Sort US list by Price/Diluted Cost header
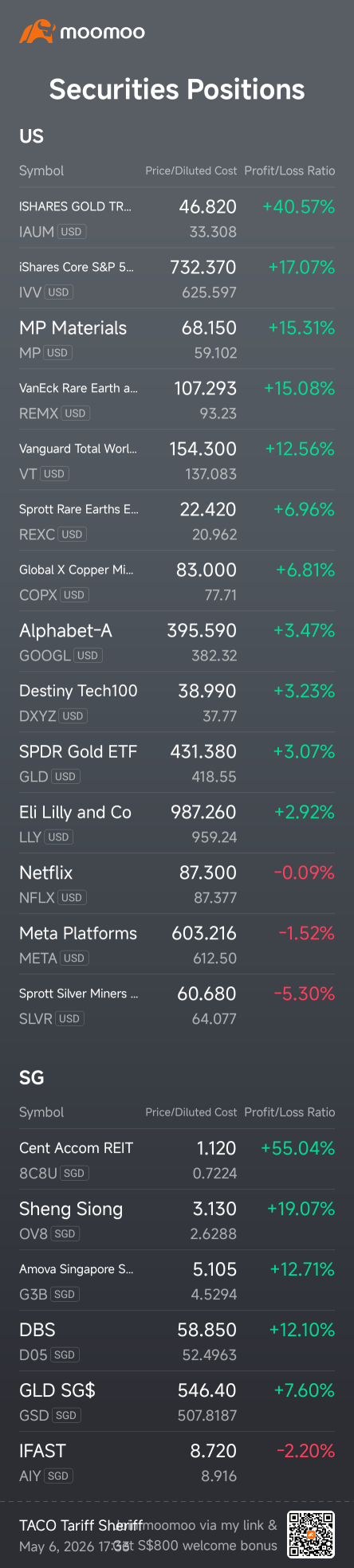Screen dimensions: 354x1568 (x=191, y=171)
